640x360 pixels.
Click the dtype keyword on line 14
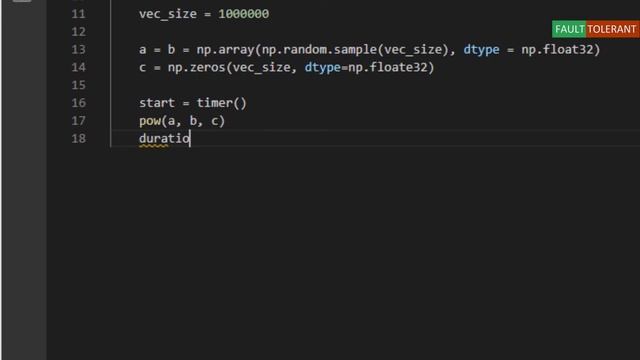(322, 68)
